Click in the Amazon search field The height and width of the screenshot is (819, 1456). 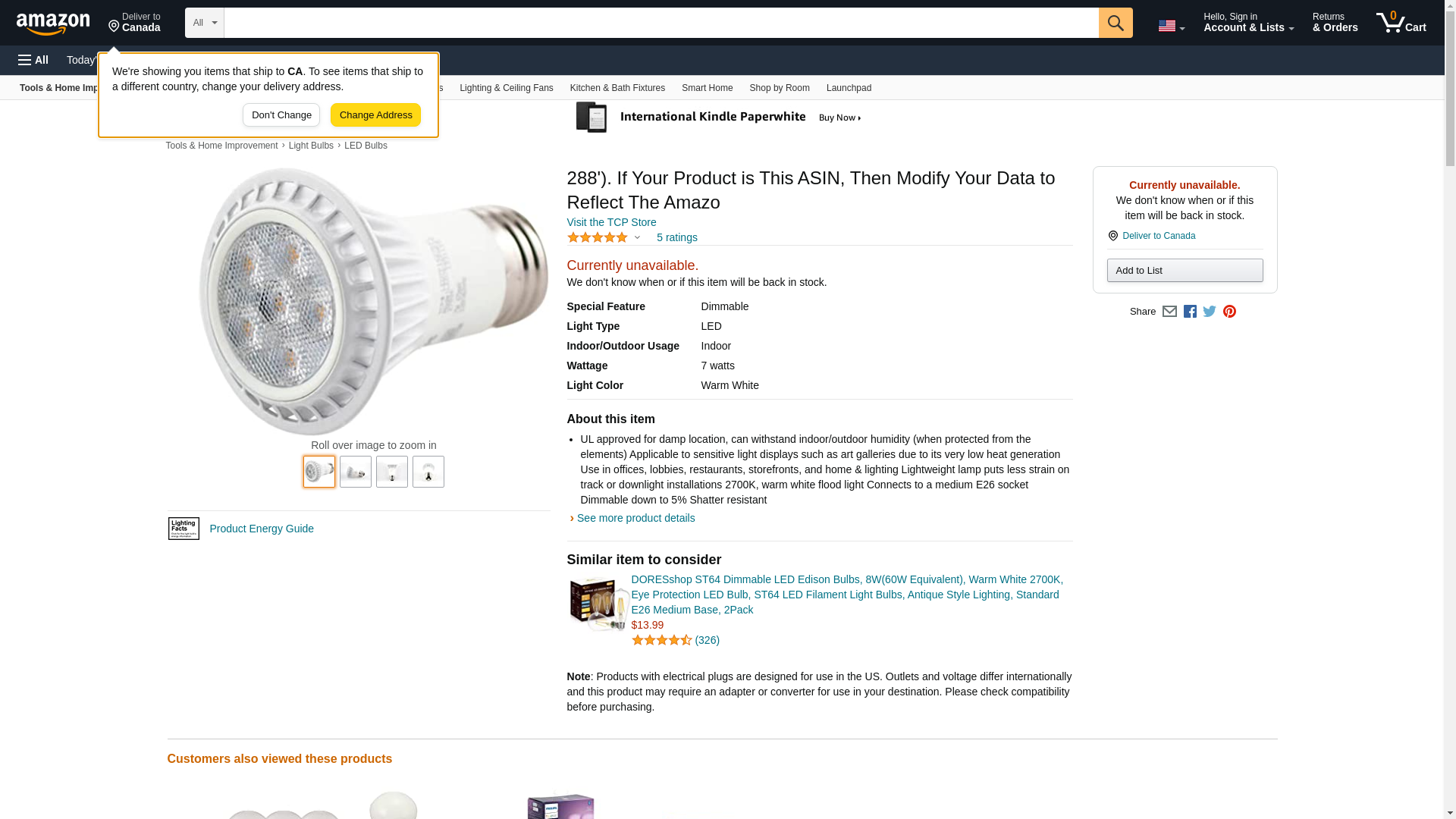(661, 23)
